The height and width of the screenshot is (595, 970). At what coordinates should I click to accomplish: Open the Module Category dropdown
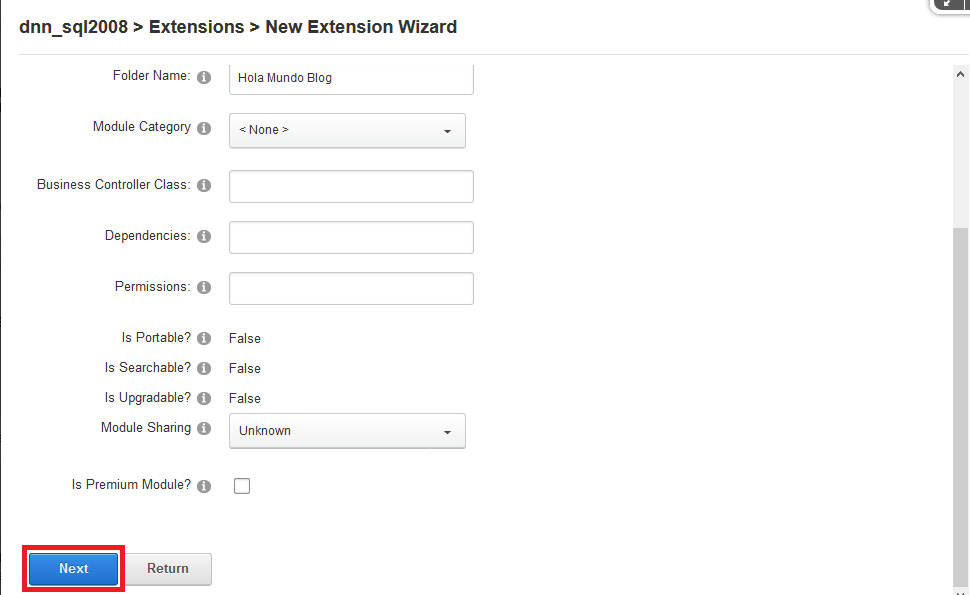(347, 131)
